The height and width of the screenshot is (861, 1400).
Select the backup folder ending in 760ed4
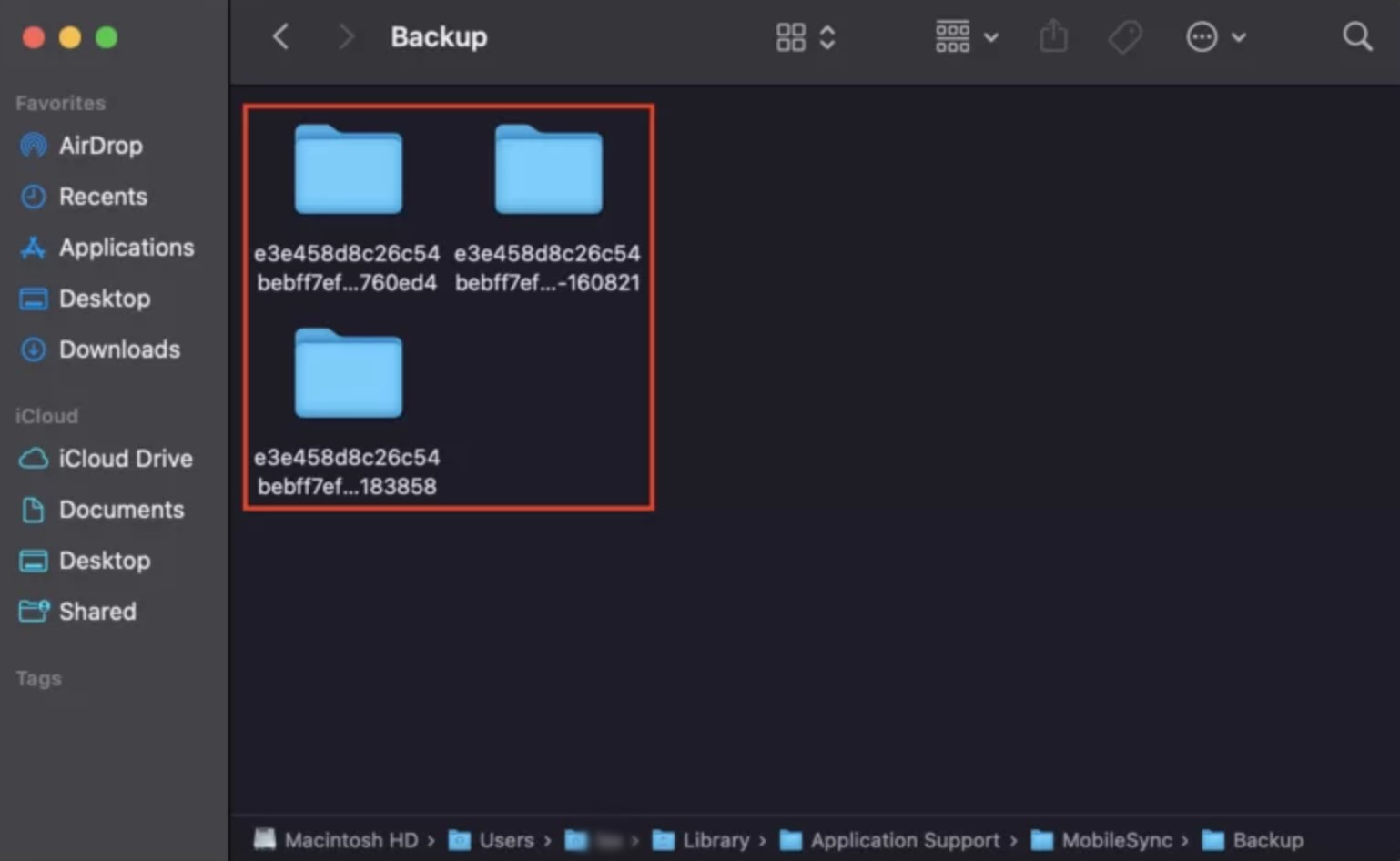348,171
